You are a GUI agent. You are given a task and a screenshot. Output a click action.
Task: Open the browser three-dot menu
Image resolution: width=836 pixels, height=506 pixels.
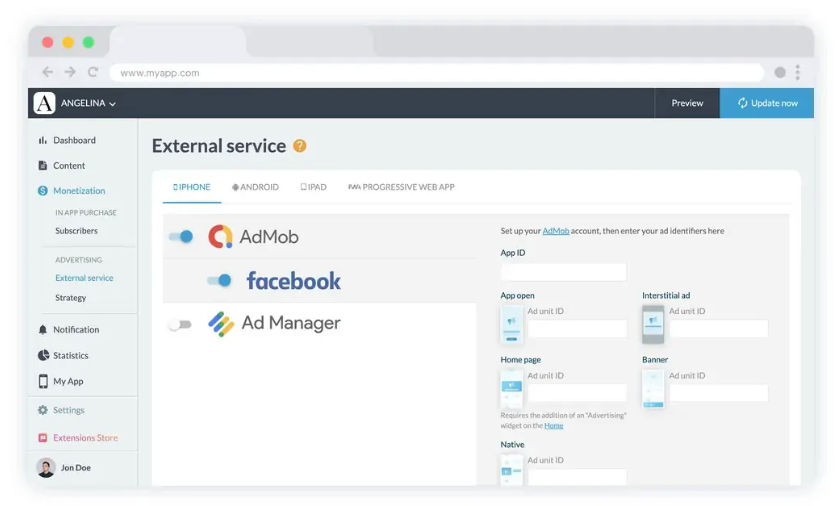tap(797, 72)
